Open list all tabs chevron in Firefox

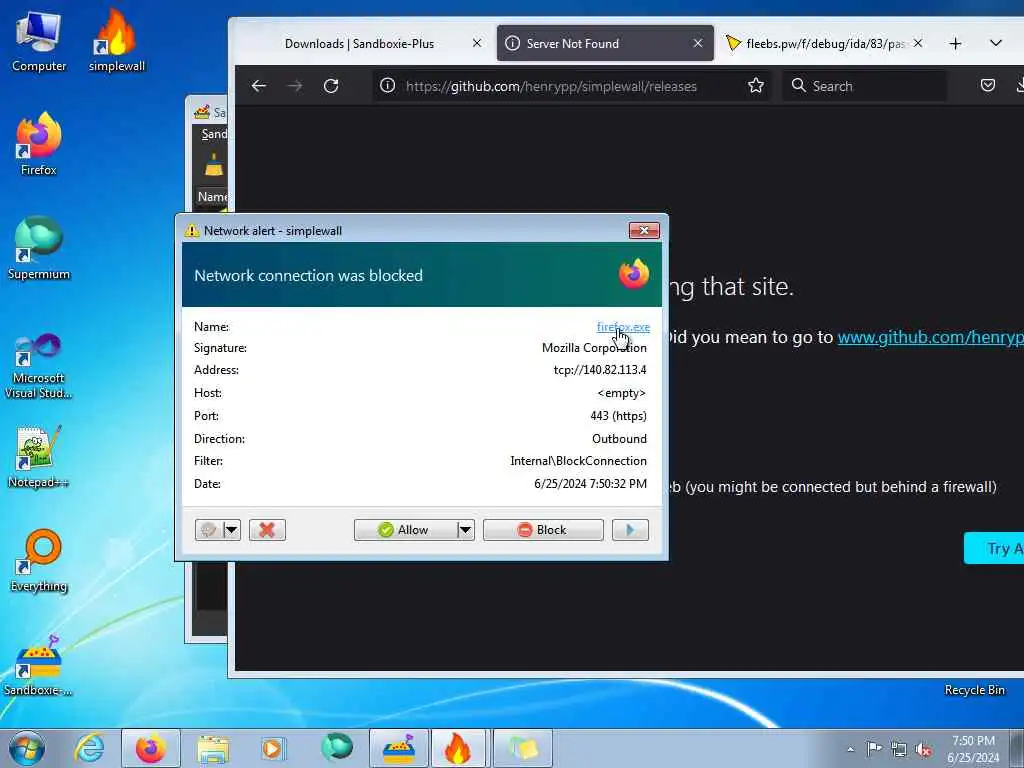995,43
